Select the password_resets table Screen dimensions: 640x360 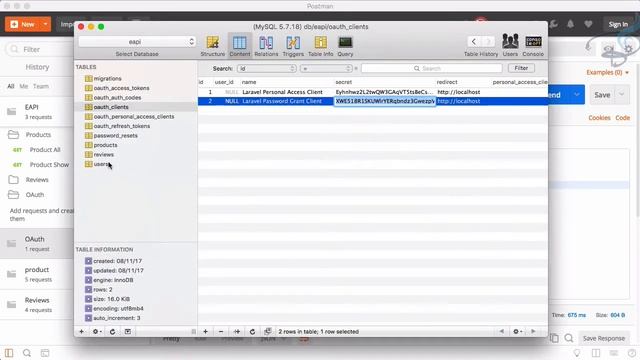[x=116, y=136]
